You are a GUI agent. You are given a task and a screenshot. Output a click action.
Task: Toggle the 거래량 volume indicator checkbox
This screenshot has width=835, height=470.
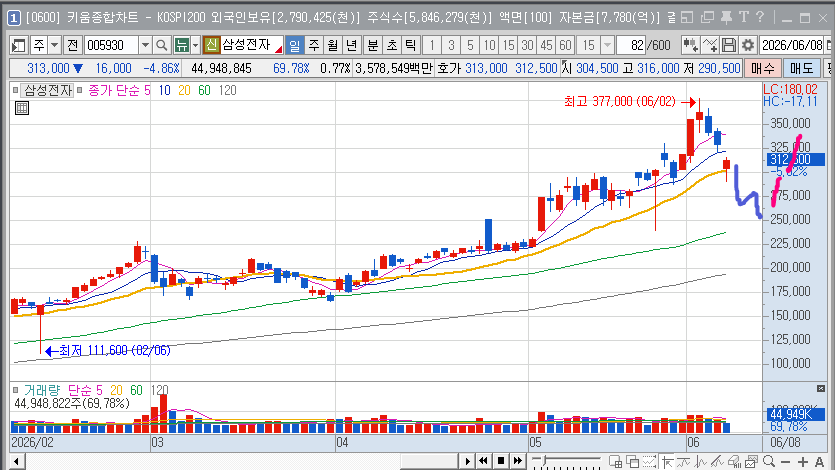tap(15, 390)
